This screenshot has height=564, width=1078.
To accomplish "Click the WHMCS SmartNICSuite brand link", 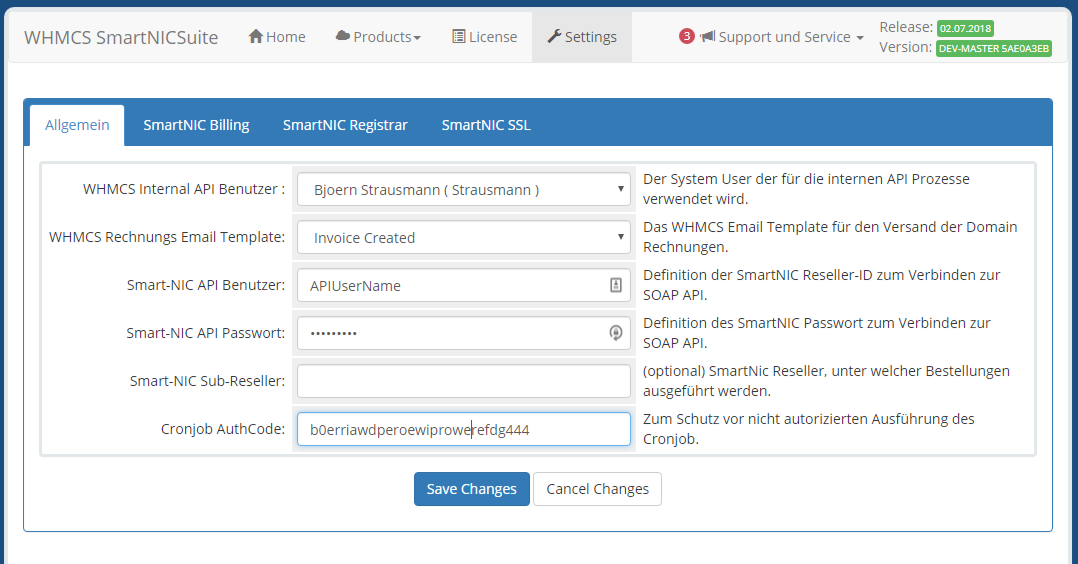I will [x=121, y=37].
